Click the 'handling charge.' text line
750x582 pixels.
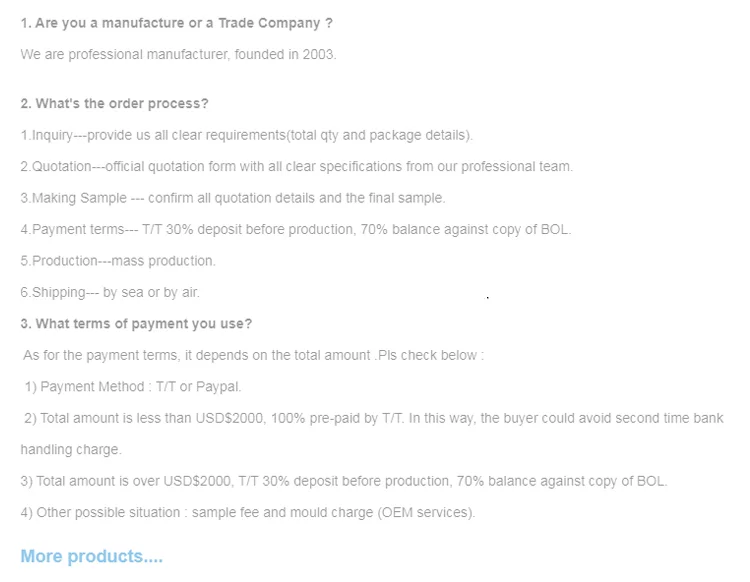[x=71, y=450]
